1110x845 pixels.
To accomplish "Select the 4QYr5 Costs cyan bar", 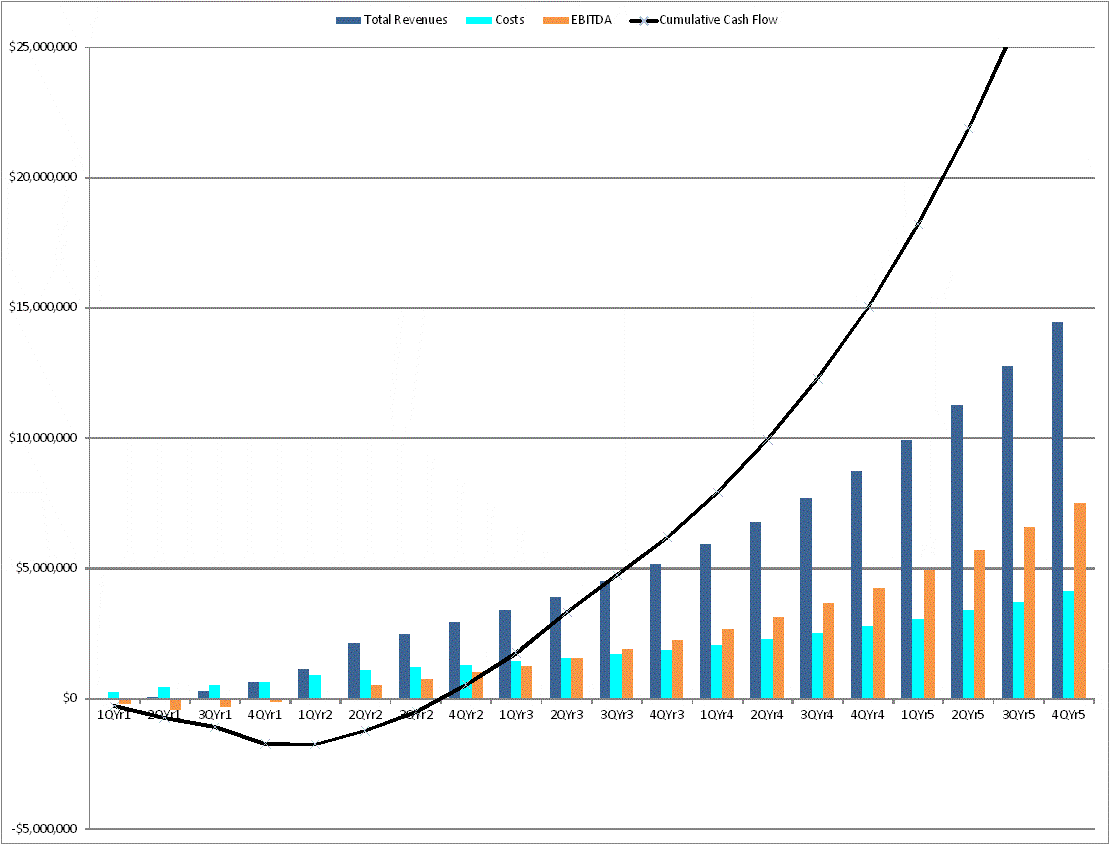I will [x=1069, y=644].
